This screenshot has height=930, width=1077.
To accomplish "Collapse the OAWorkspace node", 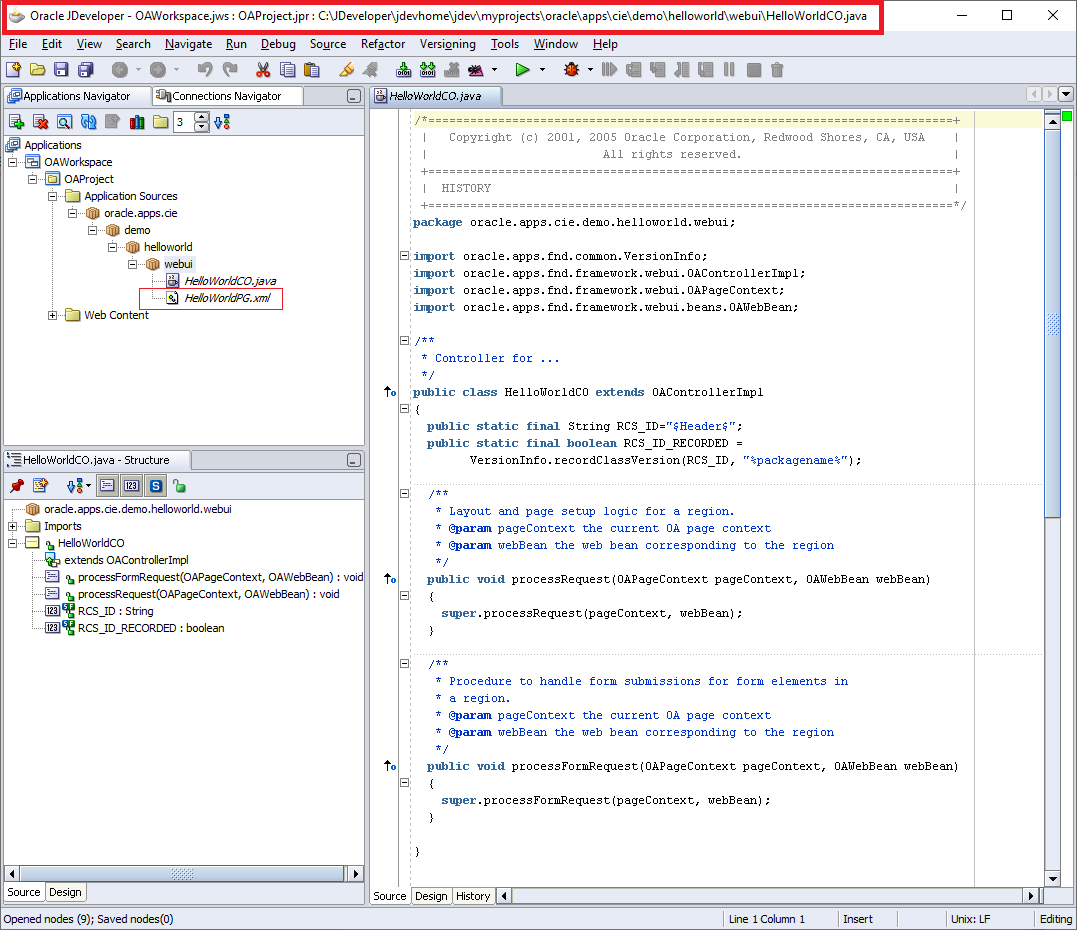I will pos(12,162).
